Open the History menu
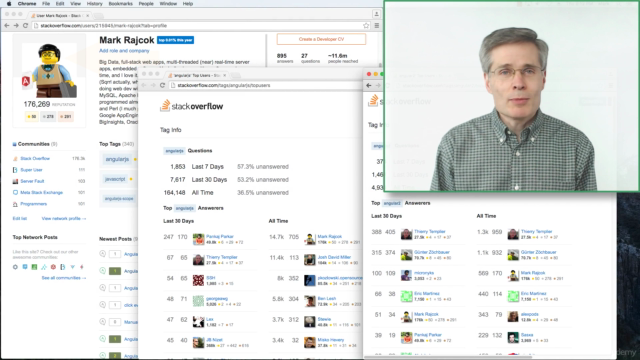 pos(94,4)
